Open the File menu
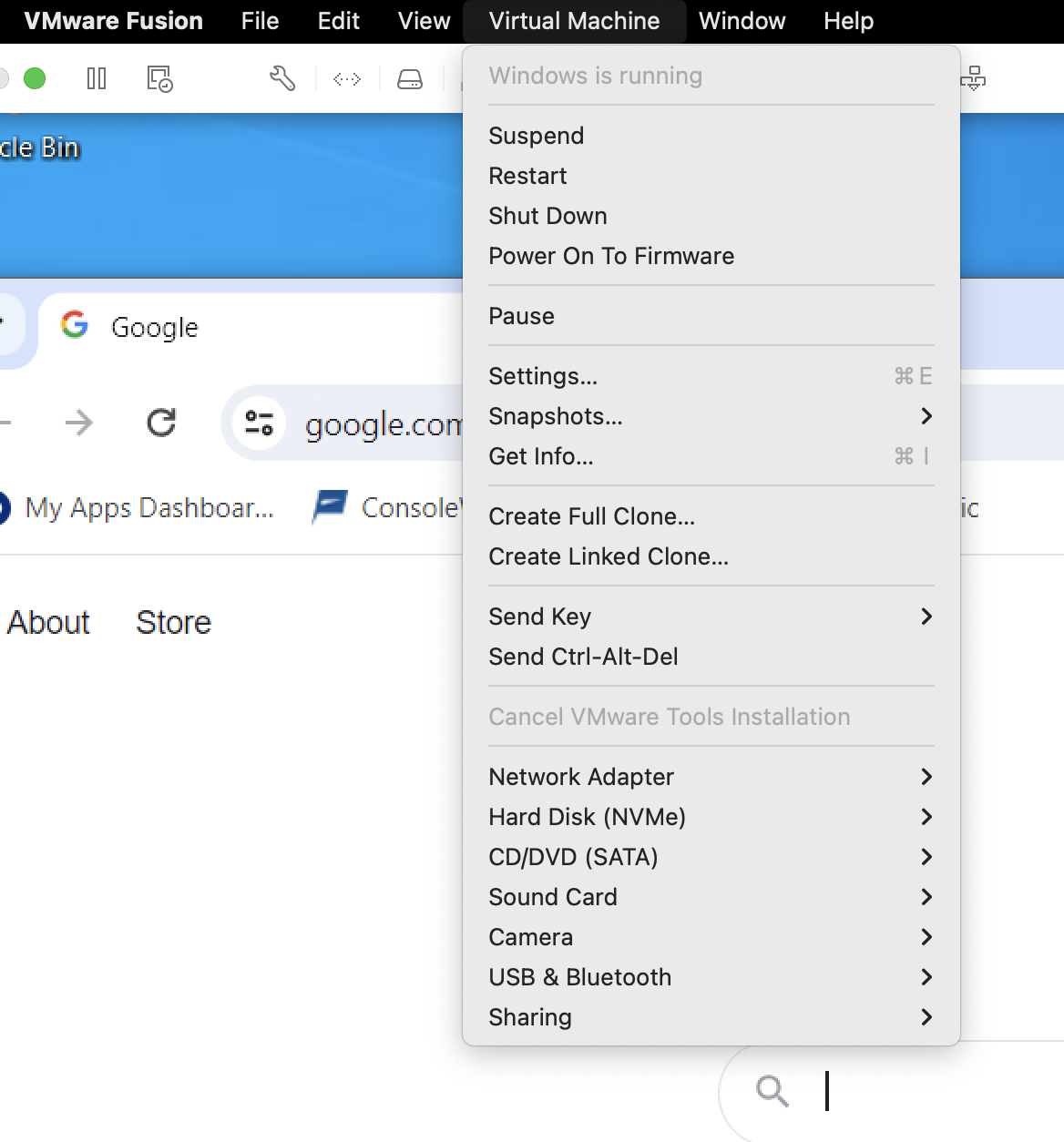1064x1142 pixels. (260, 21)
